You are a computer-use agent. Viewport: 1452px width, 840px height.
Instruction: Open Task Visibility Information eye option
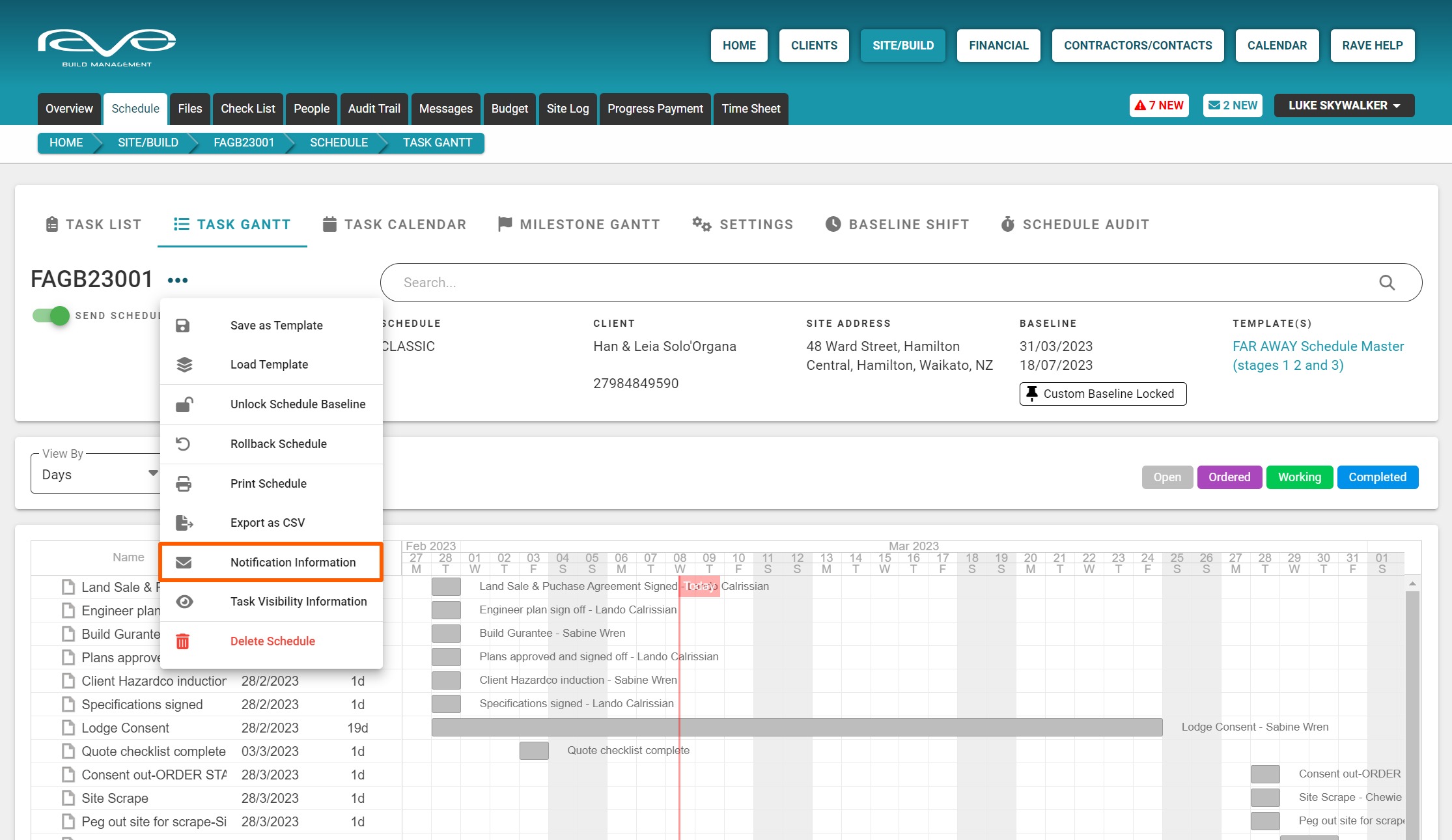[298, 602]
